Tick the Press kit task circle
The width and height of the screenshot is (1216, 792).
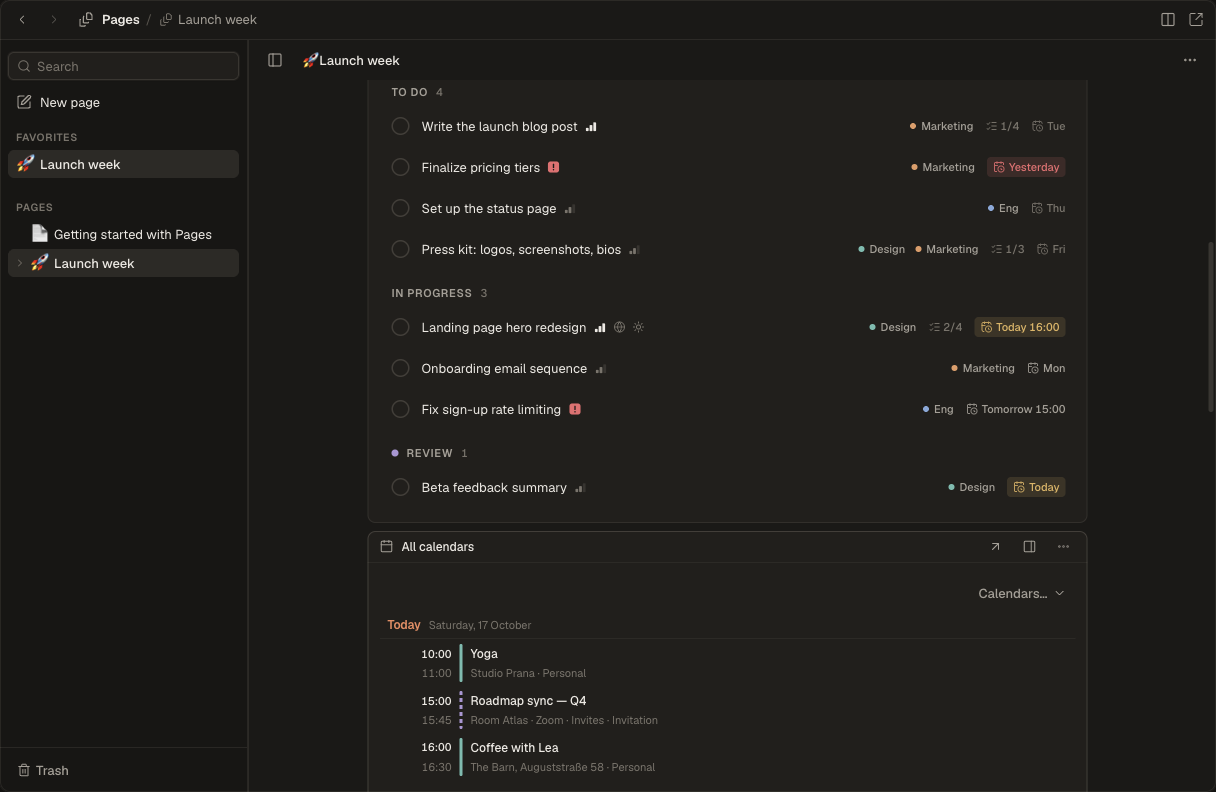tap(400, 249)
